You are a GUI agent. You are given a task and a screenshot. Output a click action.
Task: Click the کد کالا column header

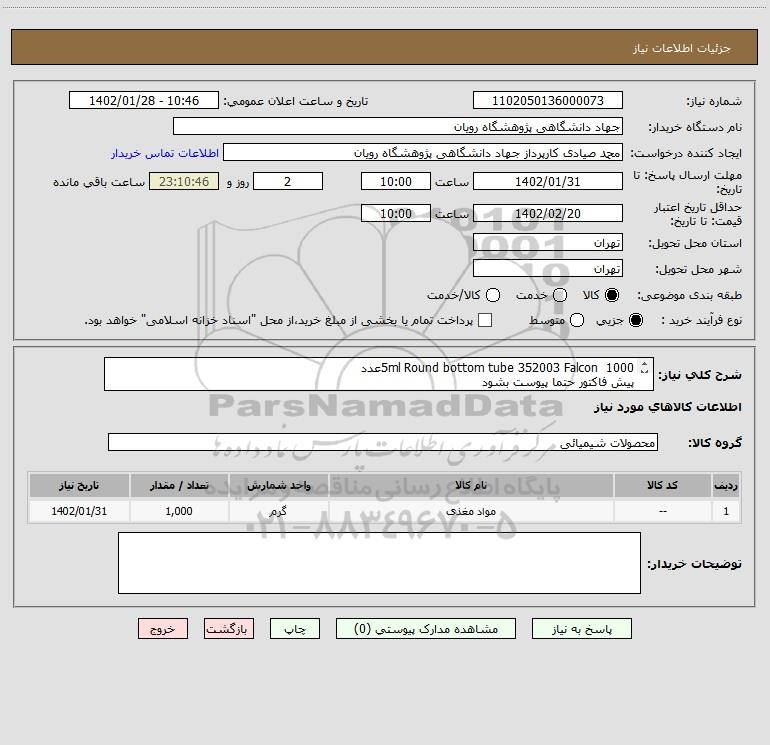(x=662, y=485)
